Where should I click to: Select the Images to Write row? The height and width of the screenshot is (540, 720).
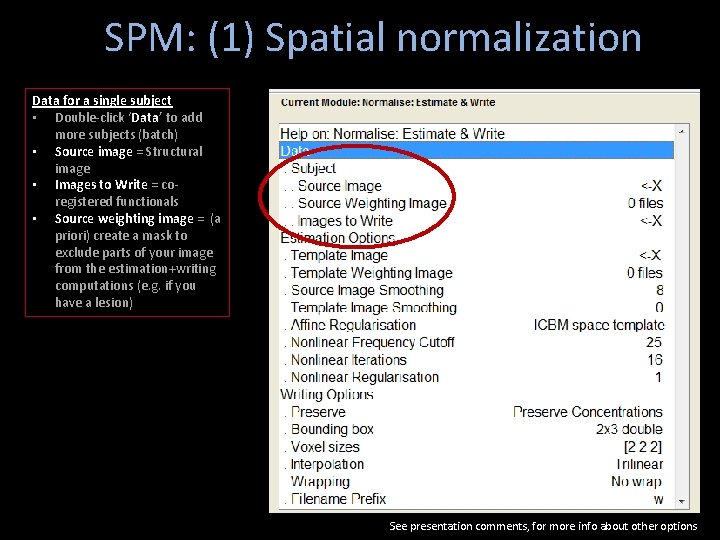tap(477, 220)
